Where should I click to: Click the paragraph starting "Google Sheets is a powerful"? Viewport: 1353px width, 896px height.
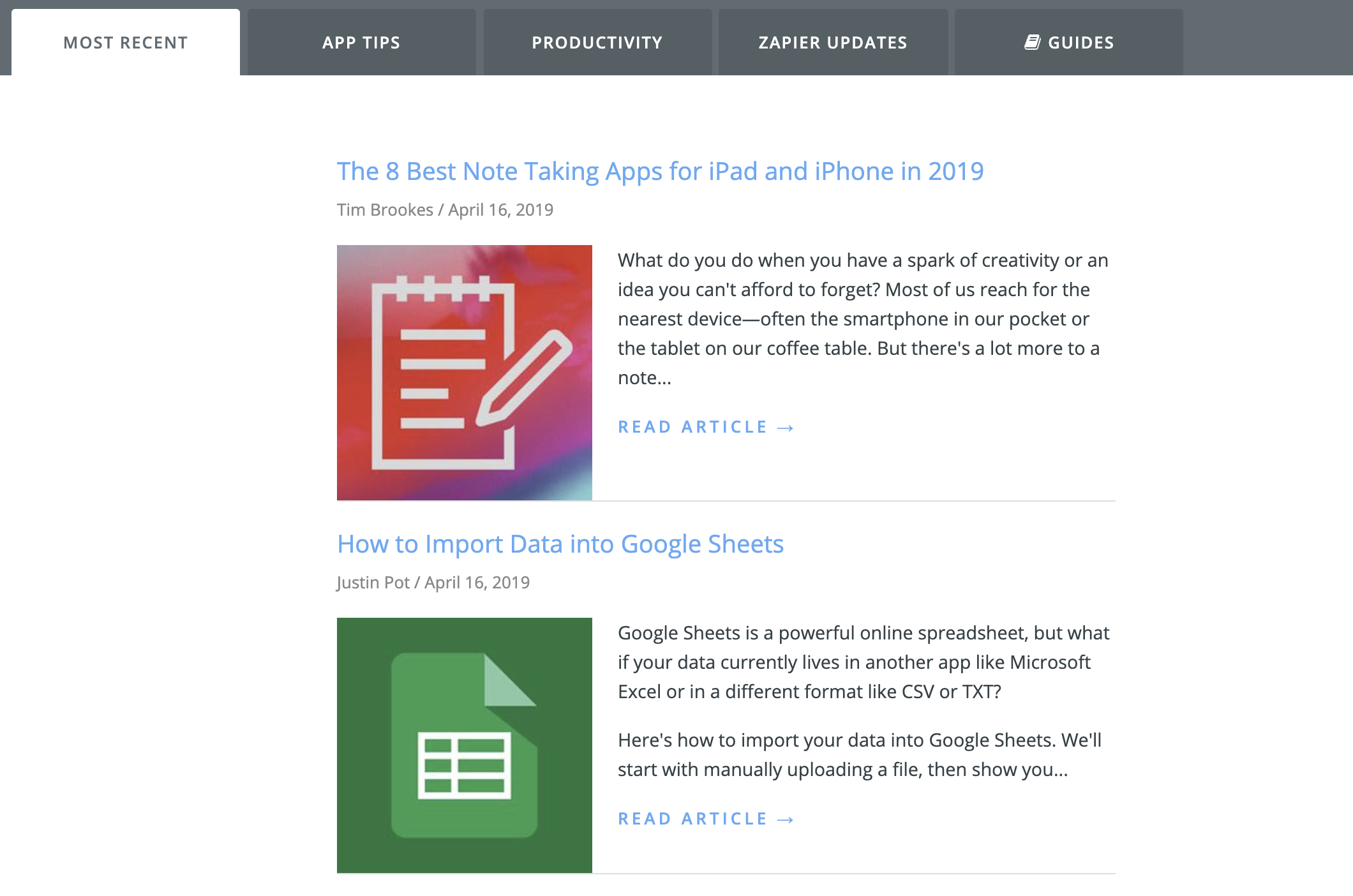[x=863, y=662]
